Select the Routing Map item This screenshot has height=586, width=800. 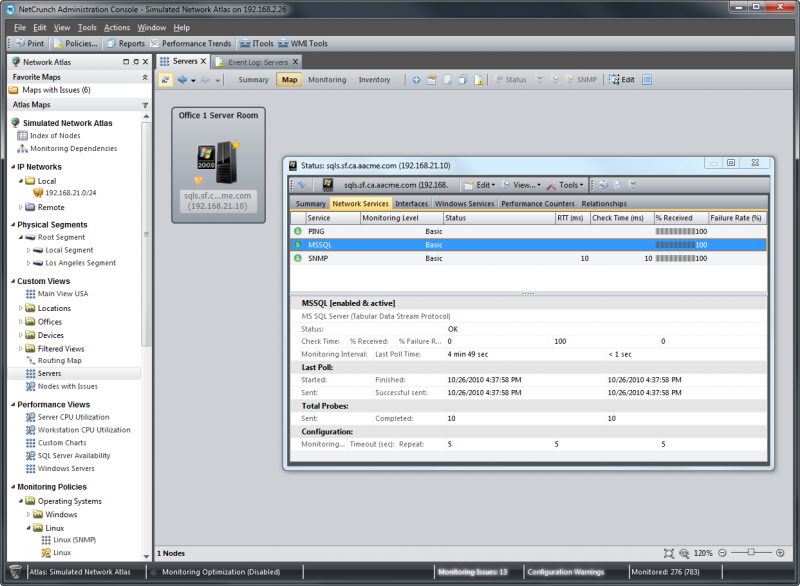[x=59, y=361]
